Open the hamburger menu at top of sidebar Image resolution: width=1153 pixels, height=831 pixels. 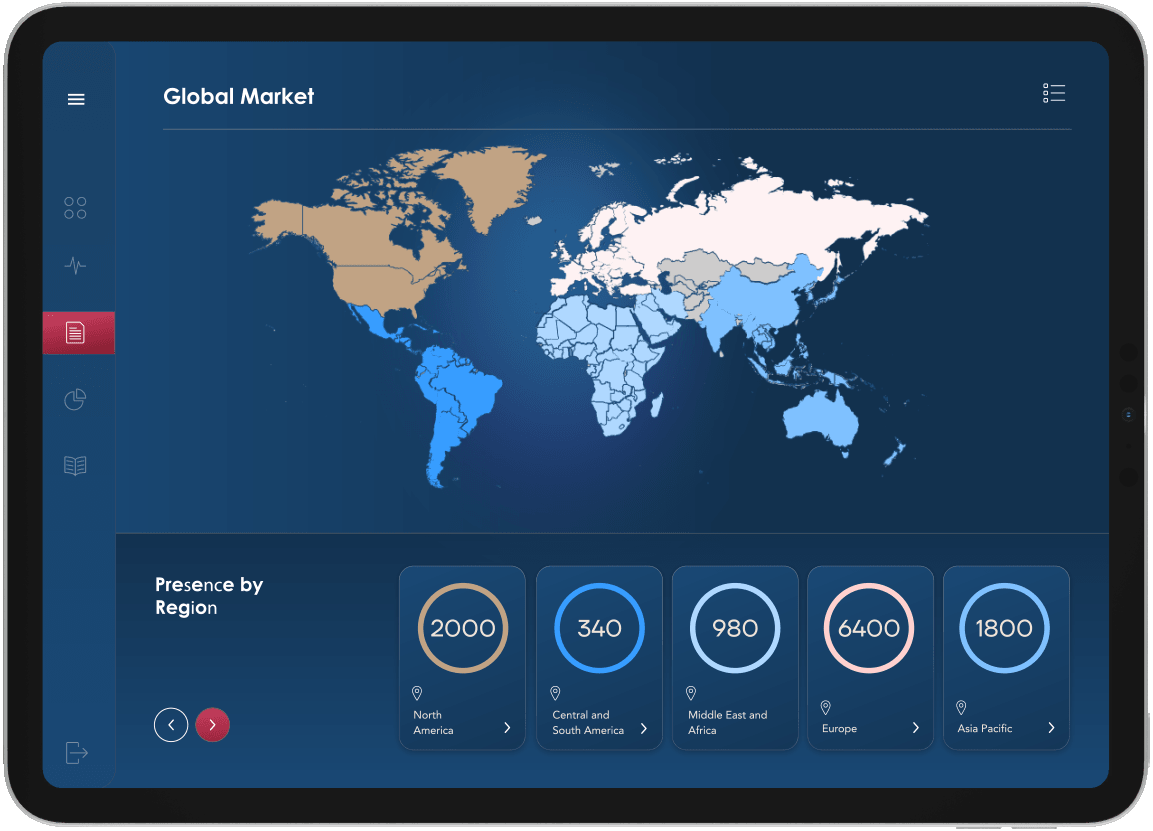pos(76,99)
